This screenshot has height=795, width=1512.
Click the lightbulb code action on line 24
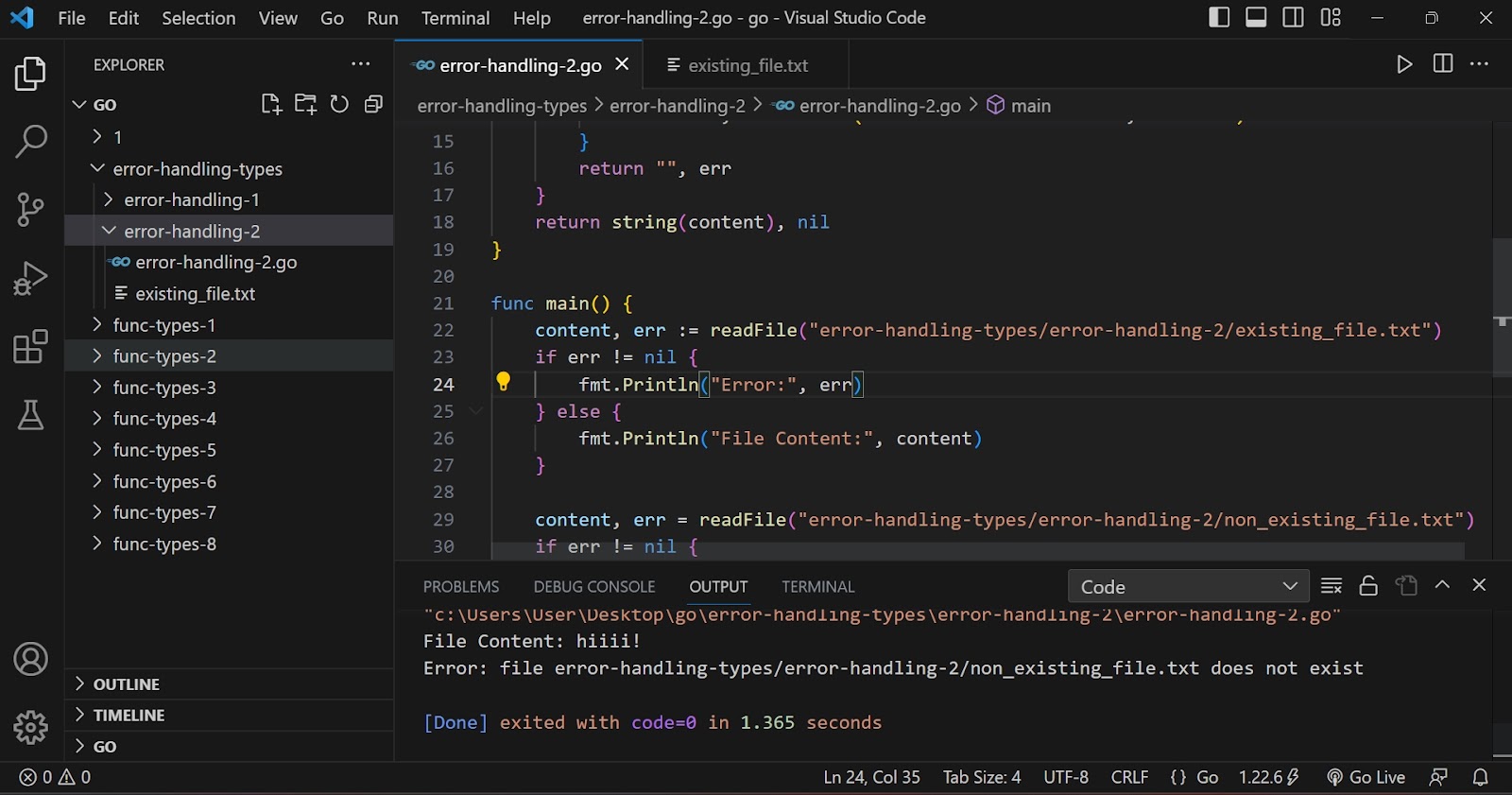coord(503,381)
